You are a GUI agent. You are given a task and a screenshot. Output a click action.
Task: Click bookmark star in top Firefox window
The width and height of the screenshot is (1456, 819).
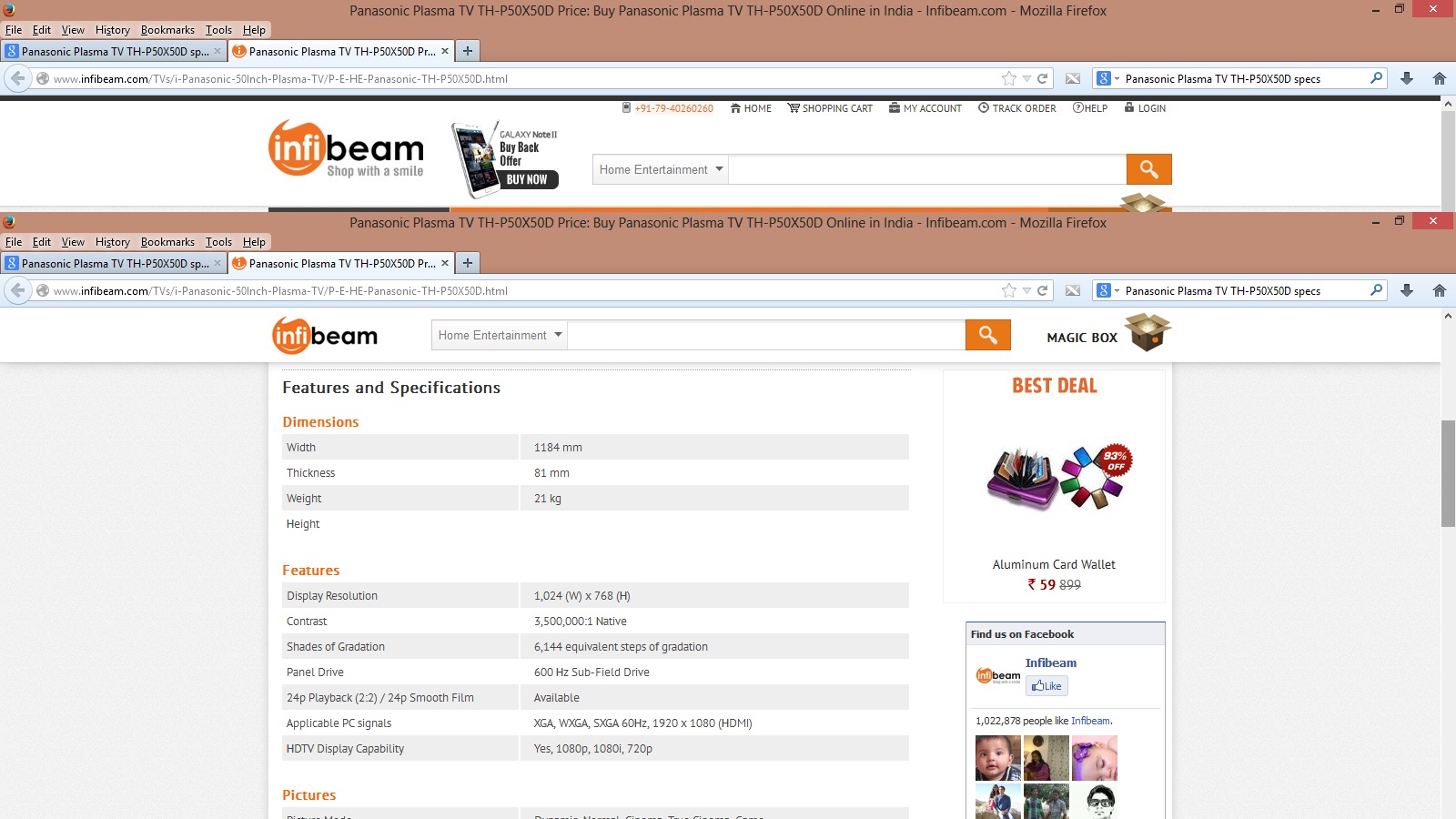pos(1008,78)
